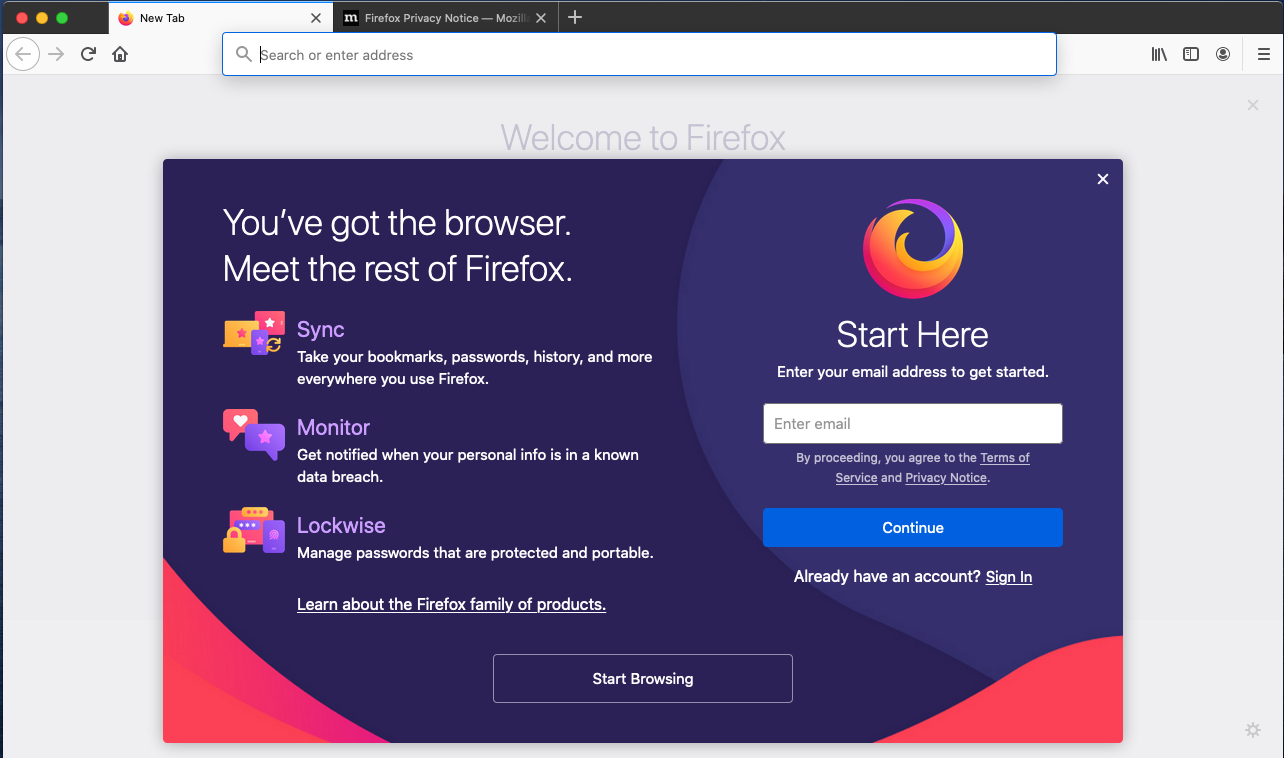Screen dimensions: 1284x758
Task: Go back using the back arrow
Action: pyautogui.click(x=23, y=54)
